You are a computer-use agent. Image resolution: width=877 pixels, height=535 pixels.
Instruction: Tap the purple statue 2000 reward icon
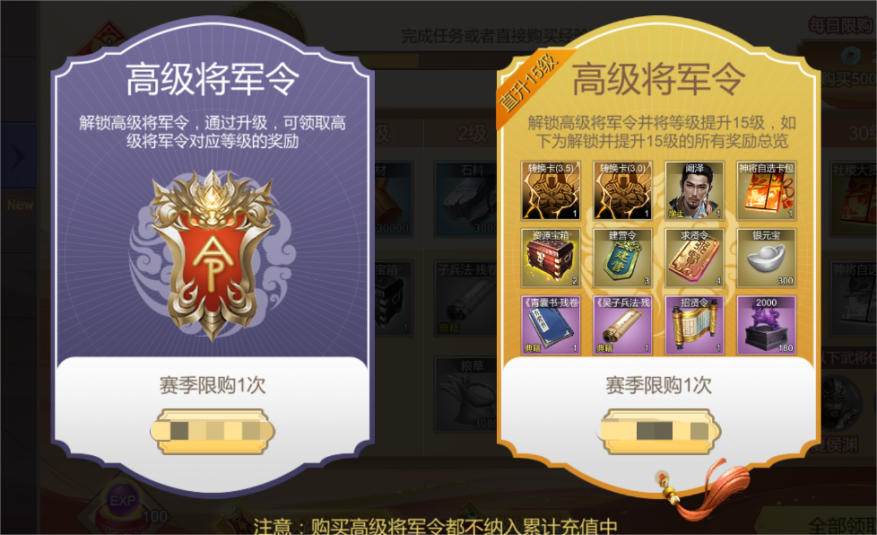[766, 325]
